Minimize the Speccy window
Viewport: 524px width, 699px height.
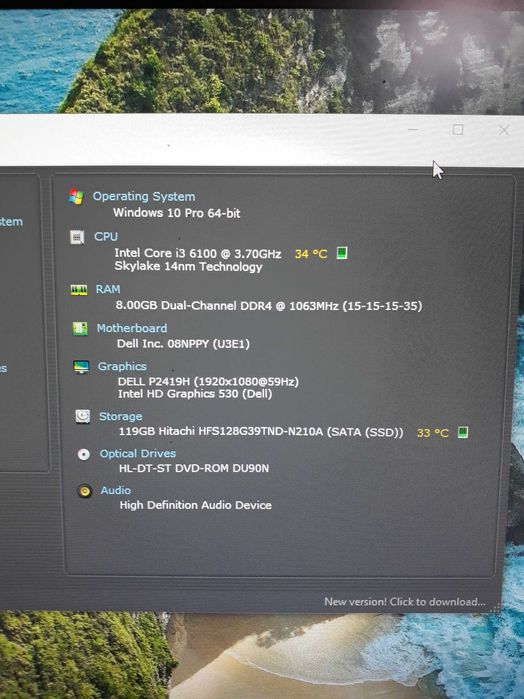click(x=413, y=130)
